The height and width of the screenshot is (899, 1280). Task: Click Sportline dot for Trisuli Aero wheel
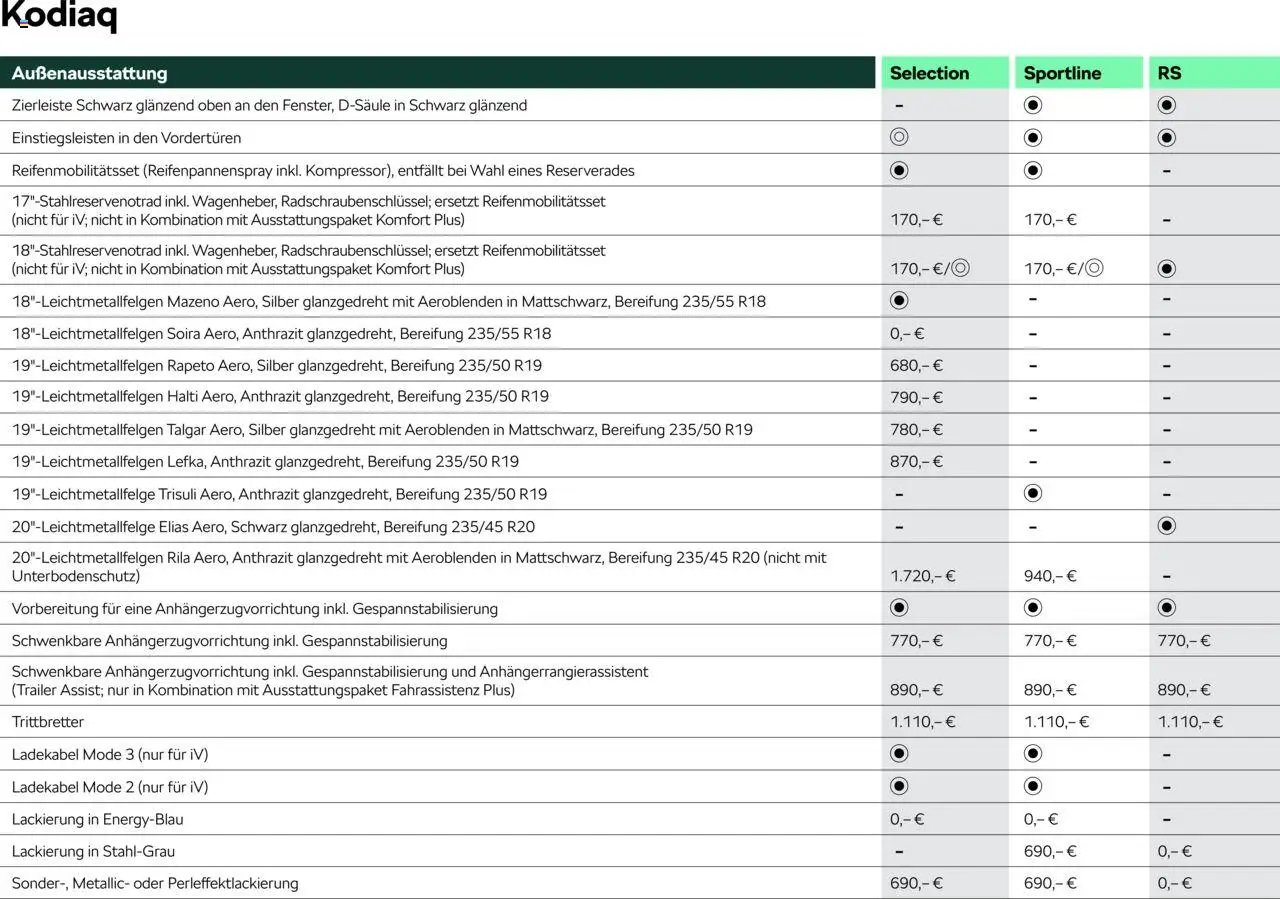tap(1033, 493)
